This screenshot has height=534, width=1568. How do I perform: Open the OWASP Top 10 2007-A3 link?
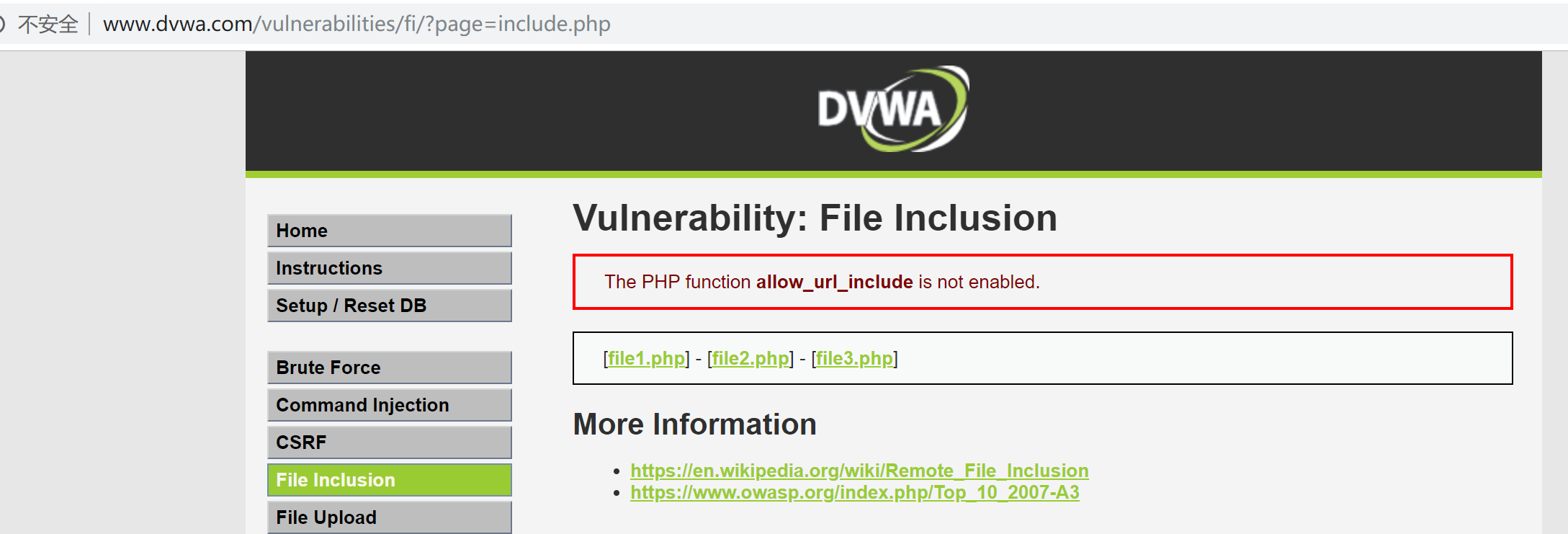pyautogui.click(x=854, y=492)
